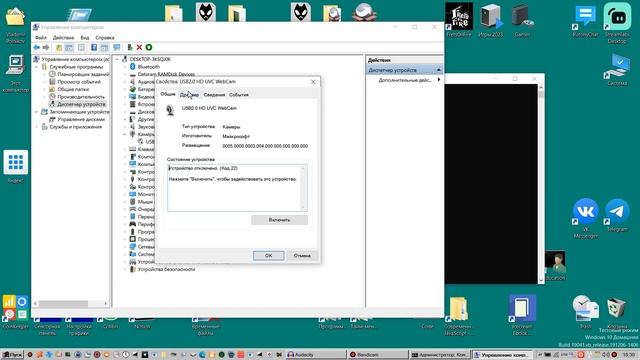Click Отмена in the webcam properties dialog
Image resolution: width=640 pixels, height=360 pixels.
(302, 256)
